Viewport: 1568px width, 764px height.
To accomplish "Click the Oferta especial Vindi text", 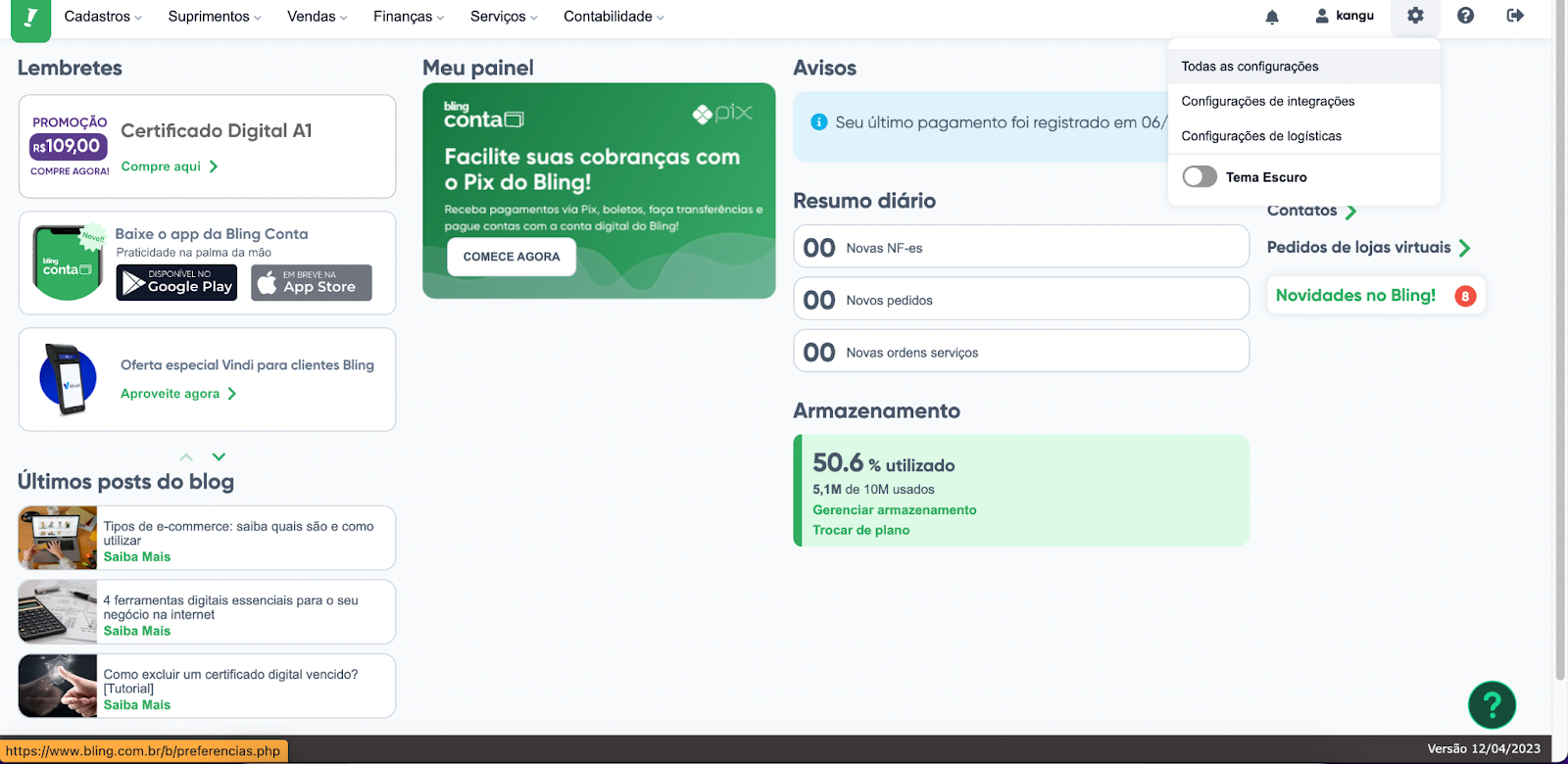I will (247, 365).
